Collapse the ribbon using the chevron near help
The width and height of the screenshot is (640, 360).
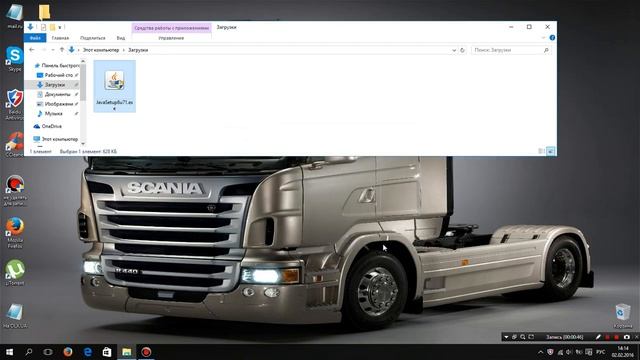[543, 38]
